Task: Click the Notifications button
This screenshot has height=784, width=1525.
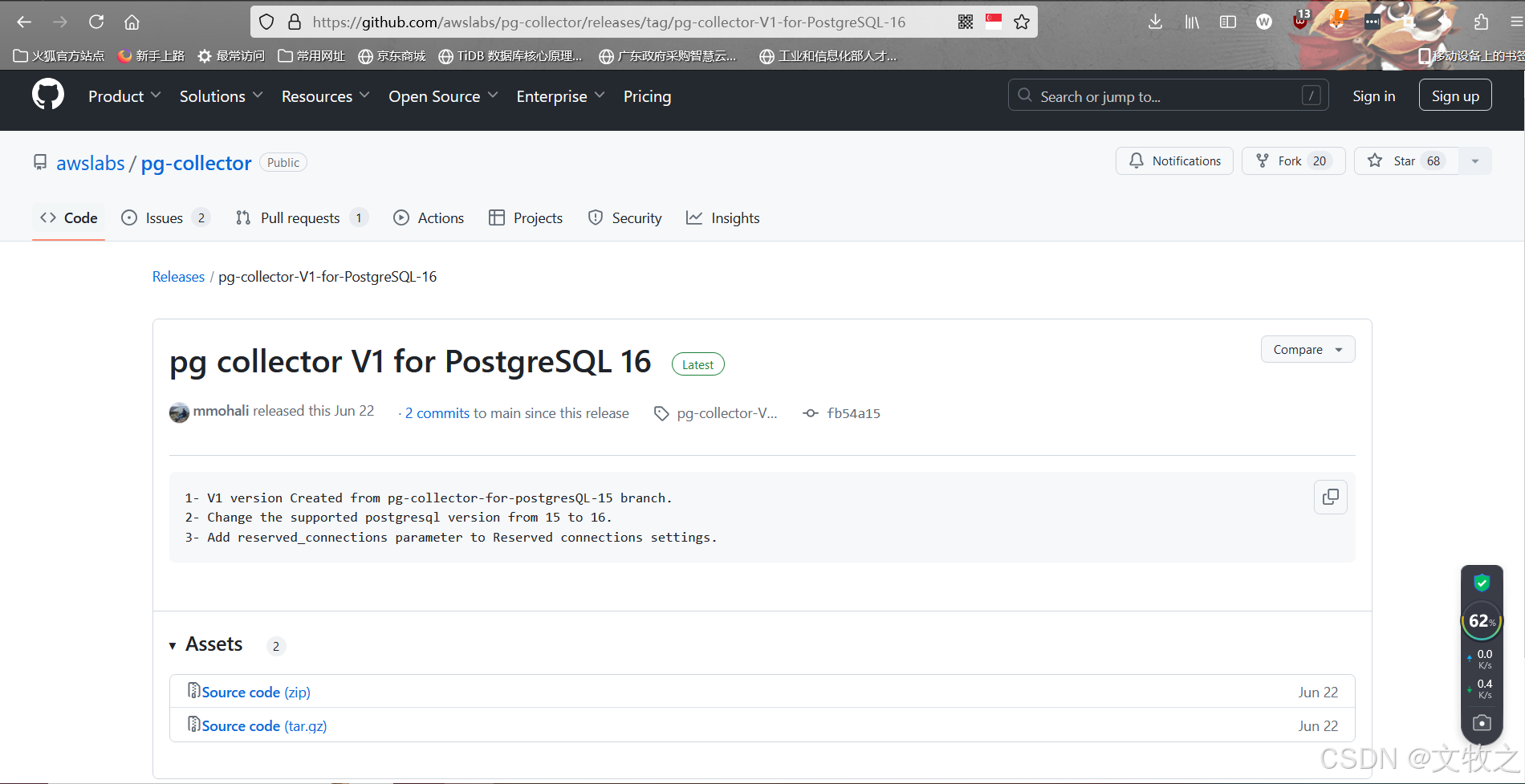Action: (1174, 161)
